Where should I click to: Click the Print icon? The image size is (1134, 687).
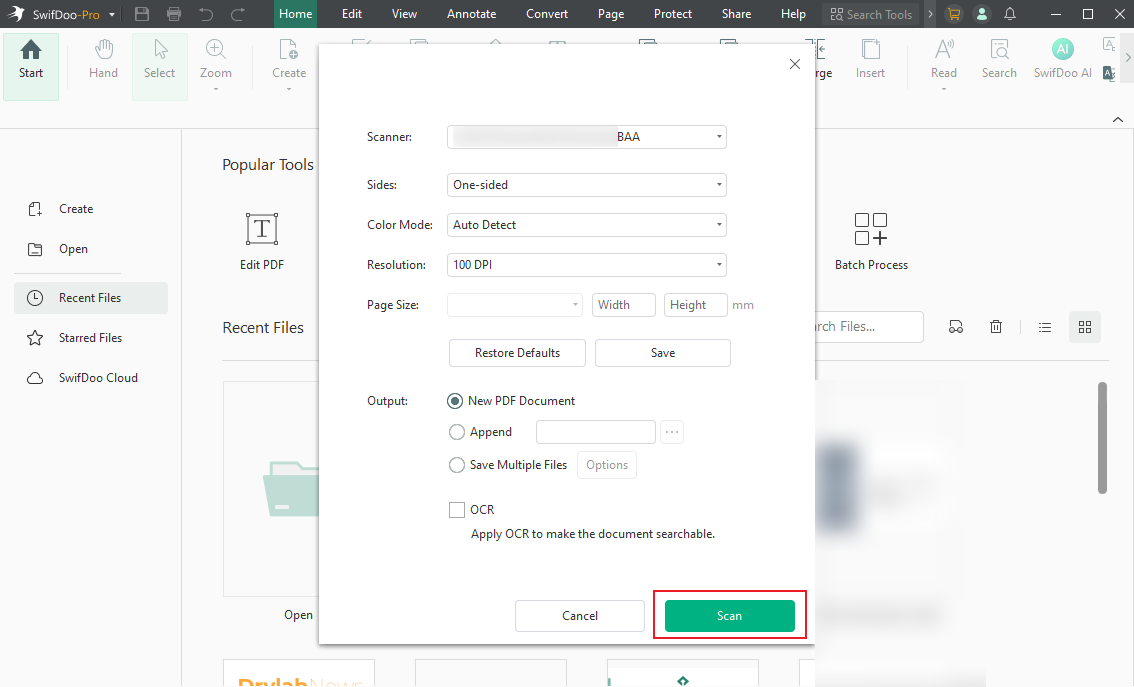(x=173, y=14)
